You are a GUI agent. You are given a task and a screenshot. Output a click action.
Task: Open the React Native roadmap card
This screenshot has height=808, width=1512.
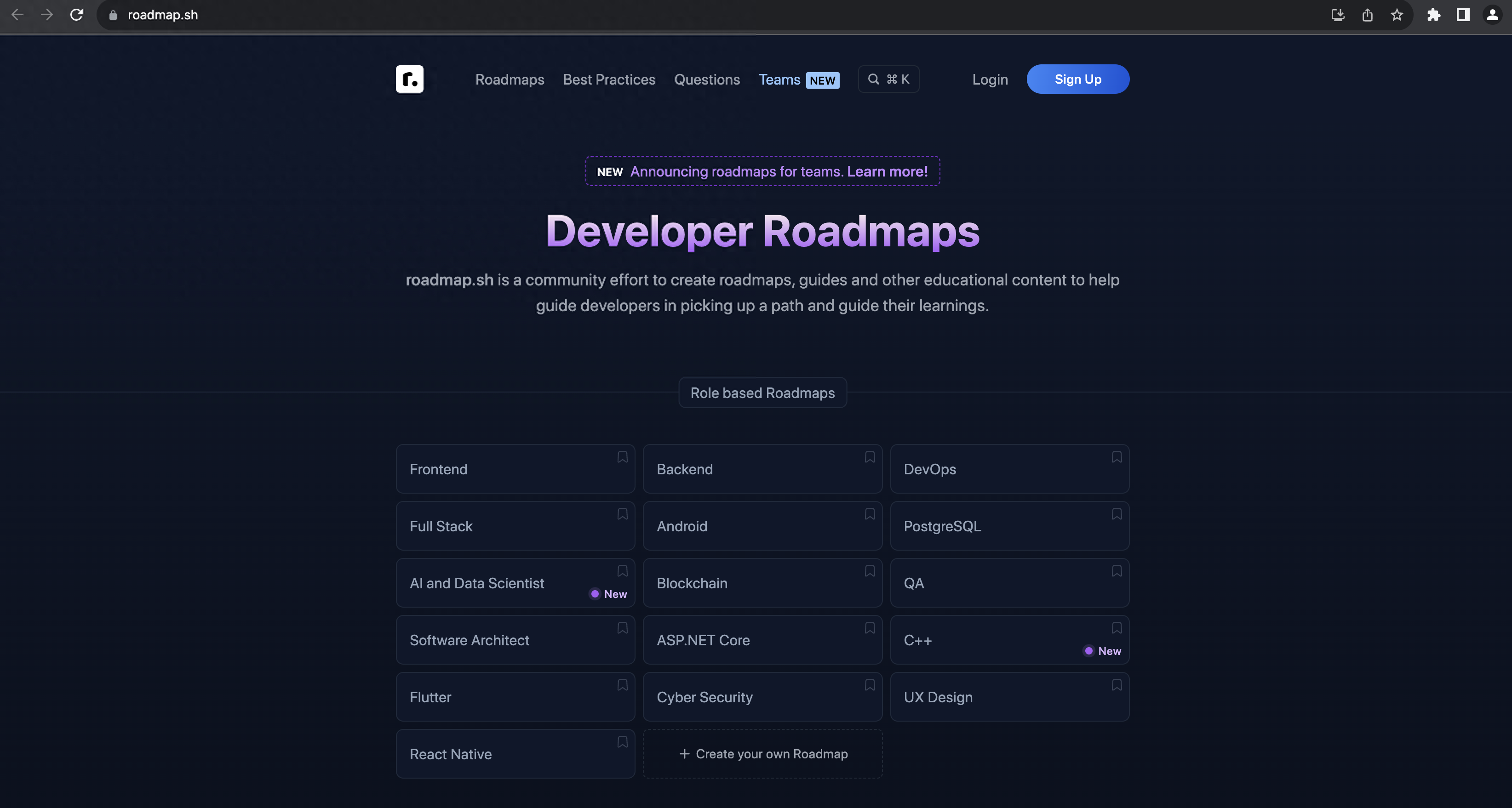515,753
